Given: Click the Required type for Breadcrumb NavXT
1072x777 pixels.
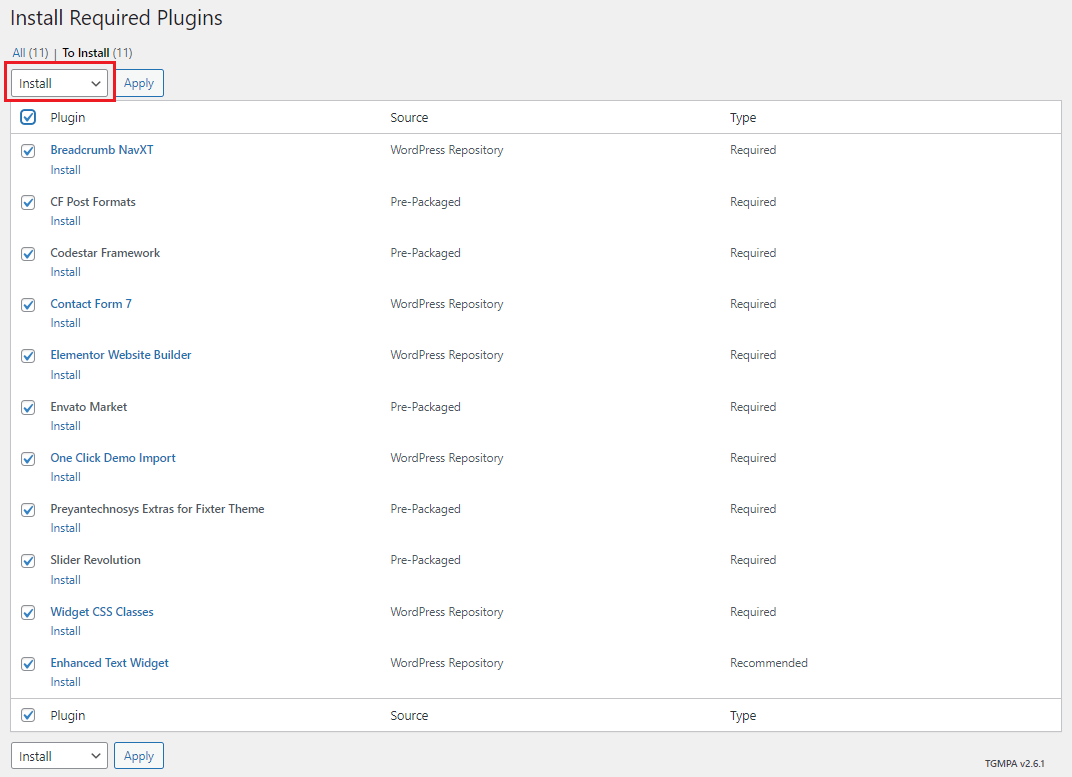Looking at the screenshot, I should point(753,150).
